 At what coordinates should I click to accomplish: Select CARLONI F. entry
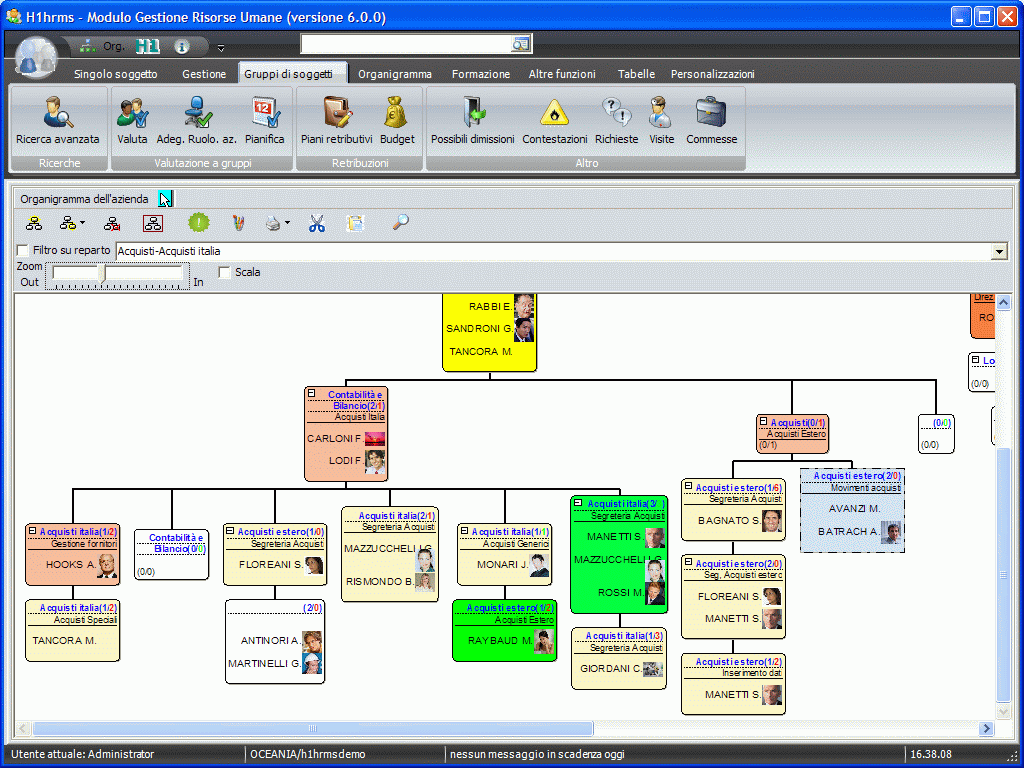[x=334, y=438]
